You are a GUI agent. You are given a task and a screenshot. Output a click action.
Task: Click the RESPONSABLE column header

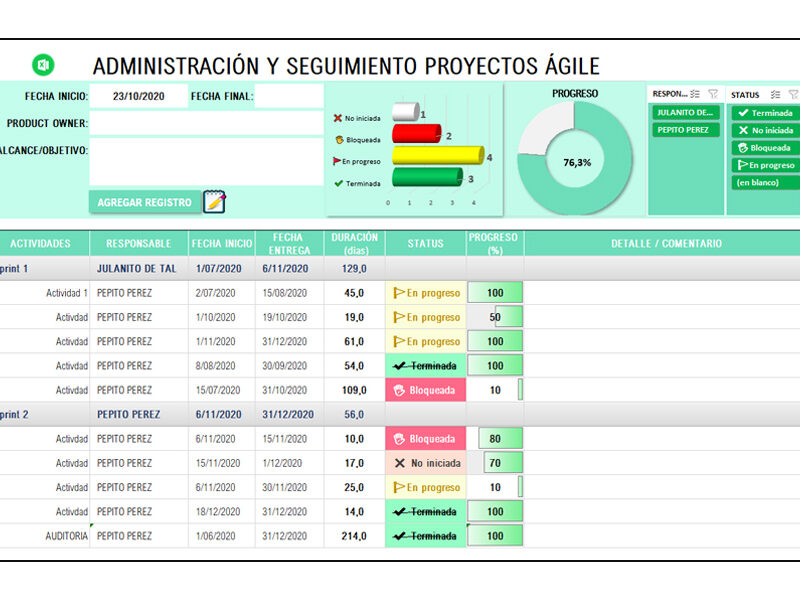click(139, 243)
